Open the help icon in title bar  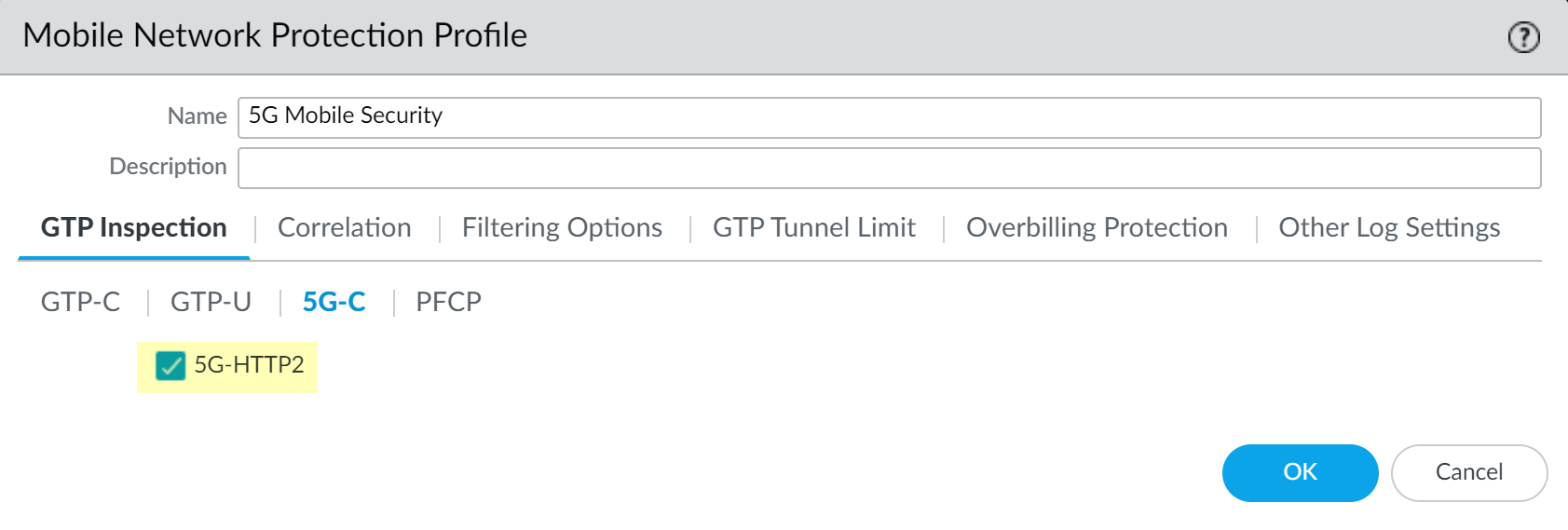(x=1523, y=37)
